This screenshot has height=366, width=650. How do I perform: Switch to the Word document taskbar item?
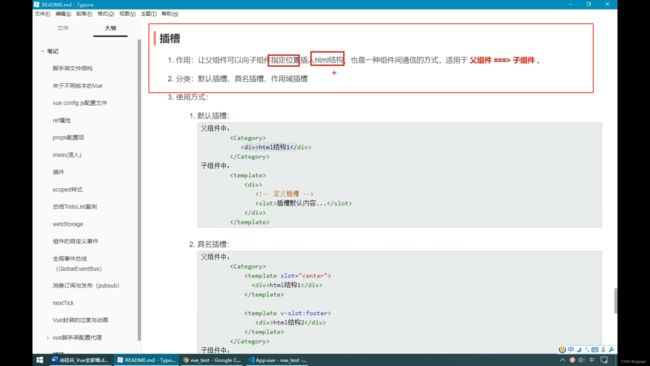(80, 360)
